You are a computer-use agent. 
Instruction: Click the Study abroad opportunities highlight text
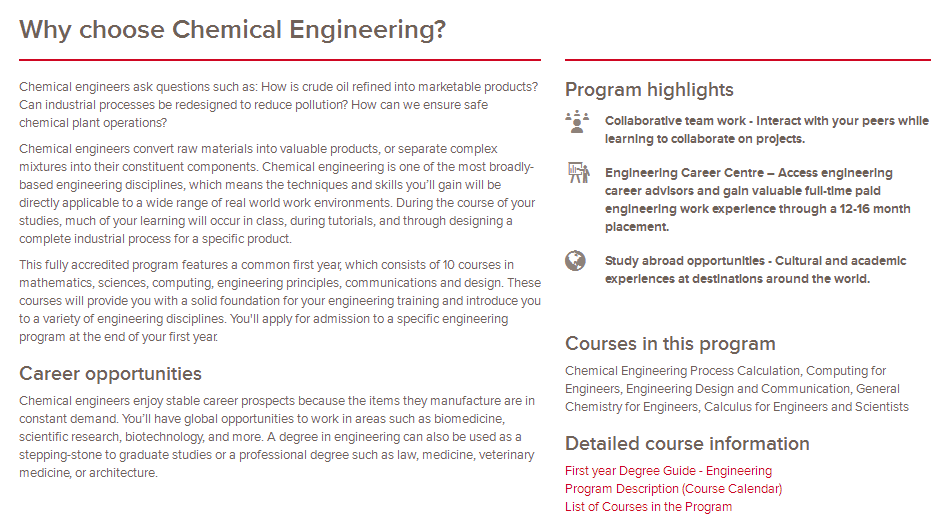(755, 270)
